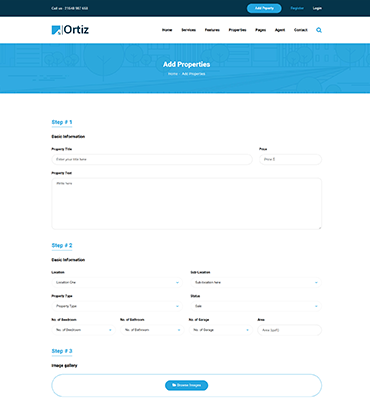Image resolution: width=370 pixels, height=400 pixels.
Task: Focus the Property Title input field
Action: pyautogui.click(x=152, y=159)
